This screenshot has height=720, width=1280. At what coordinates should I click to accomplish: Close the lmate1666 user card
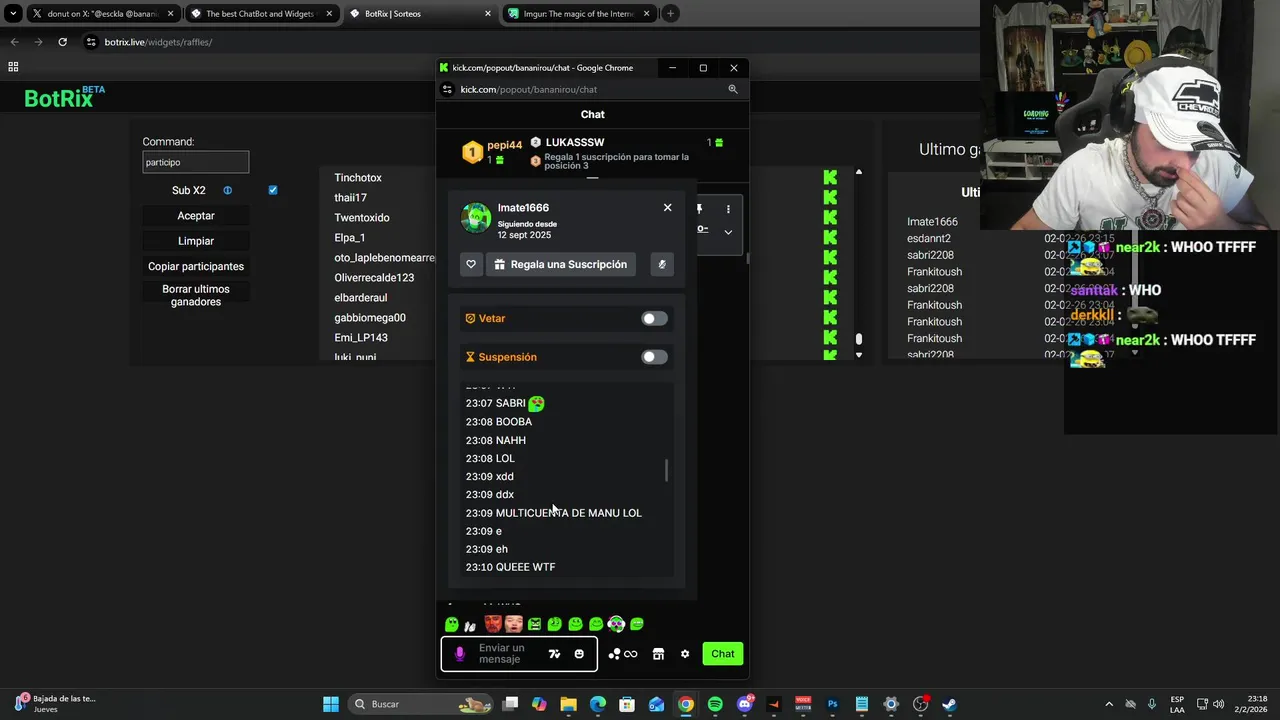668,207
